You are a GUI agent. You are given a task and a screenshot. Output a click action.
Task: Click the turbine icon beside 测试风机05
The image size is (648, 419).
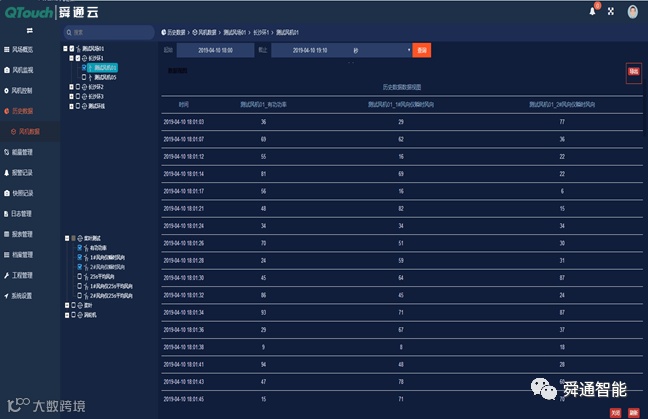pos(90,77)
